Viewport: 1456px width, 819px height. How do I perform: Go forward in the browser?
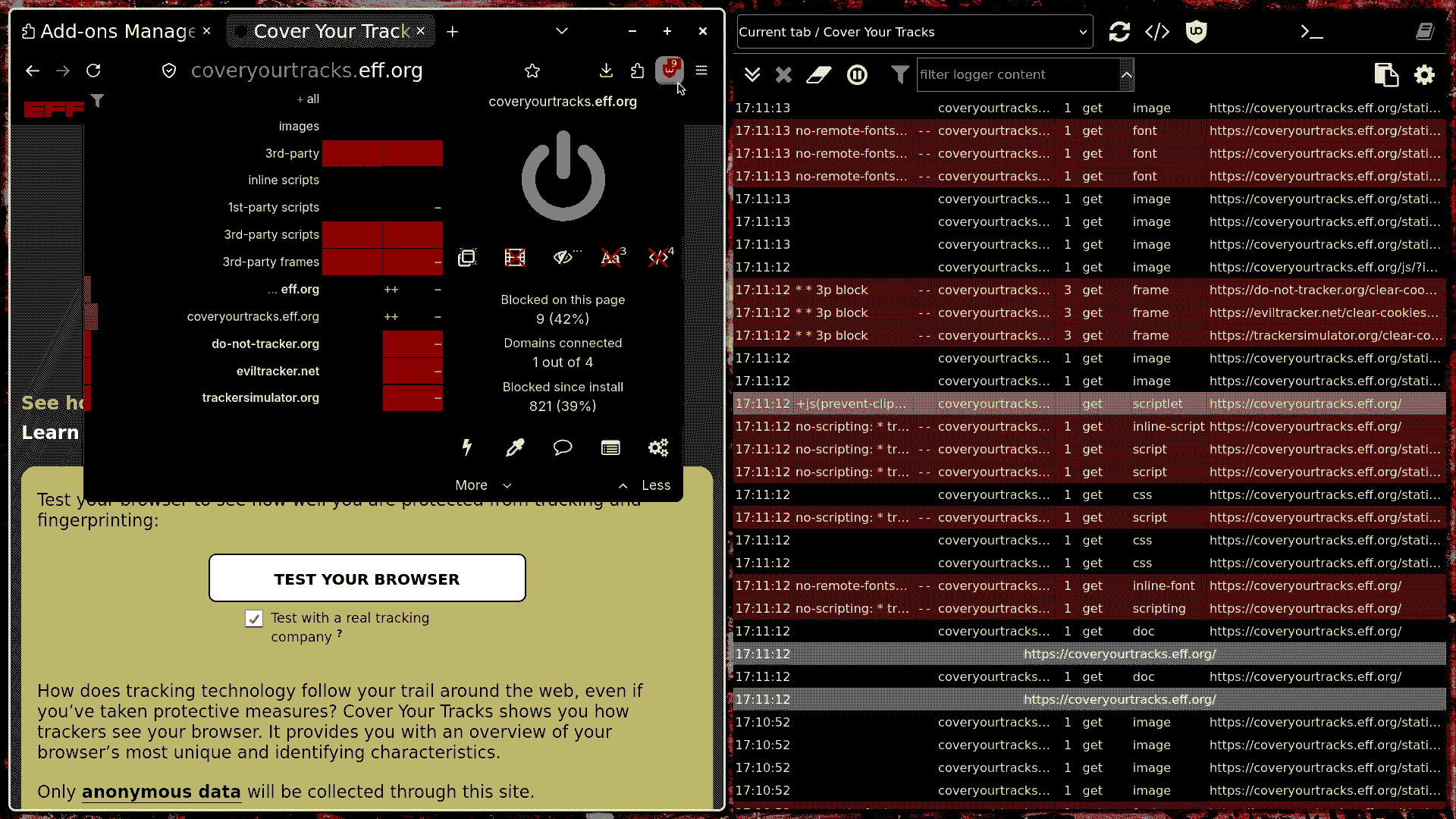pyautogui.click(x=63, y=71)
